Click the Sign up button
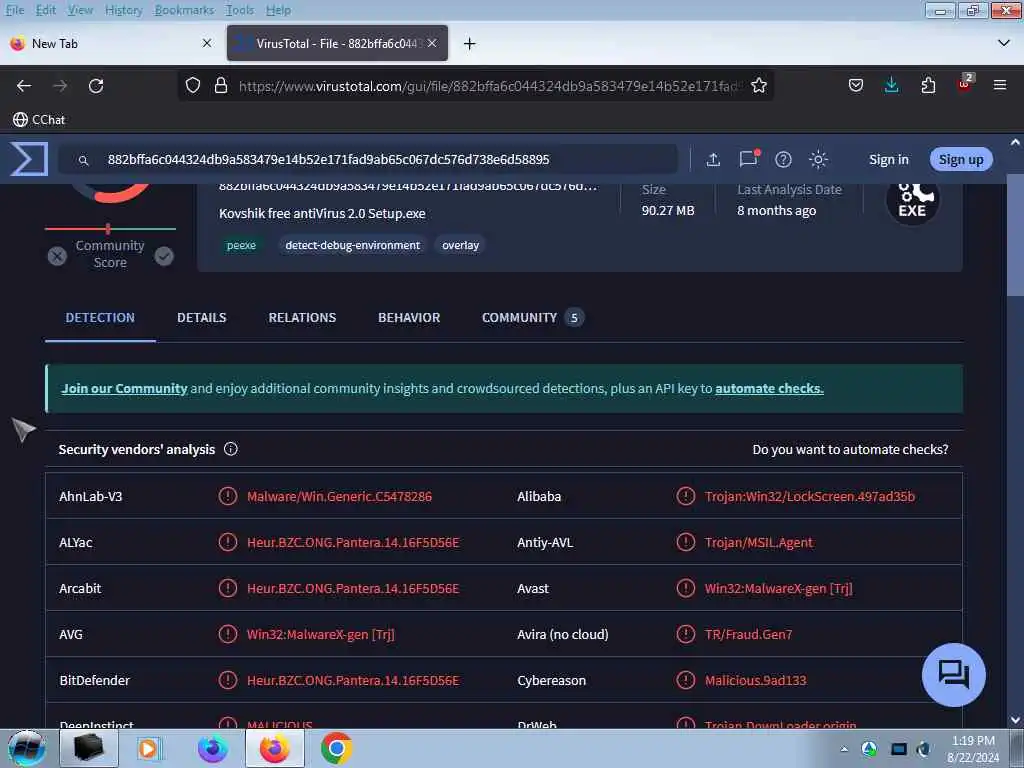1024x768 pixels. 961,159
